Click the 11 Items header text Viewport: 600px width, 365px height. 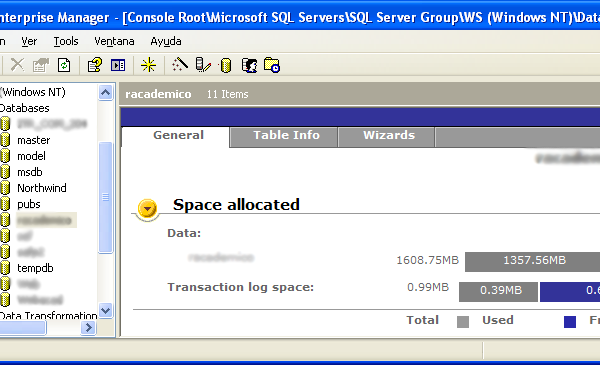[227, 94]
